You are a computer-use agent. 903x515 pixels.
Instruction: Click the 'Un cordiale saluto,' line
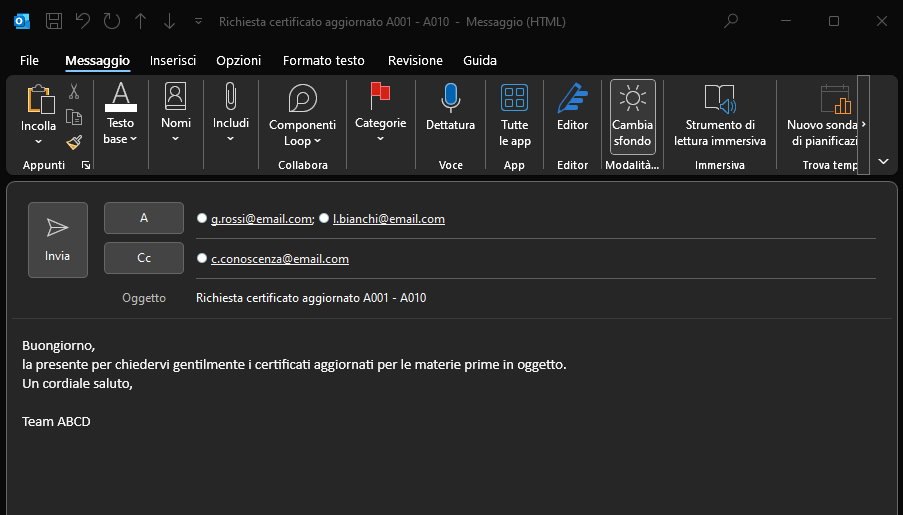point(77,384)
